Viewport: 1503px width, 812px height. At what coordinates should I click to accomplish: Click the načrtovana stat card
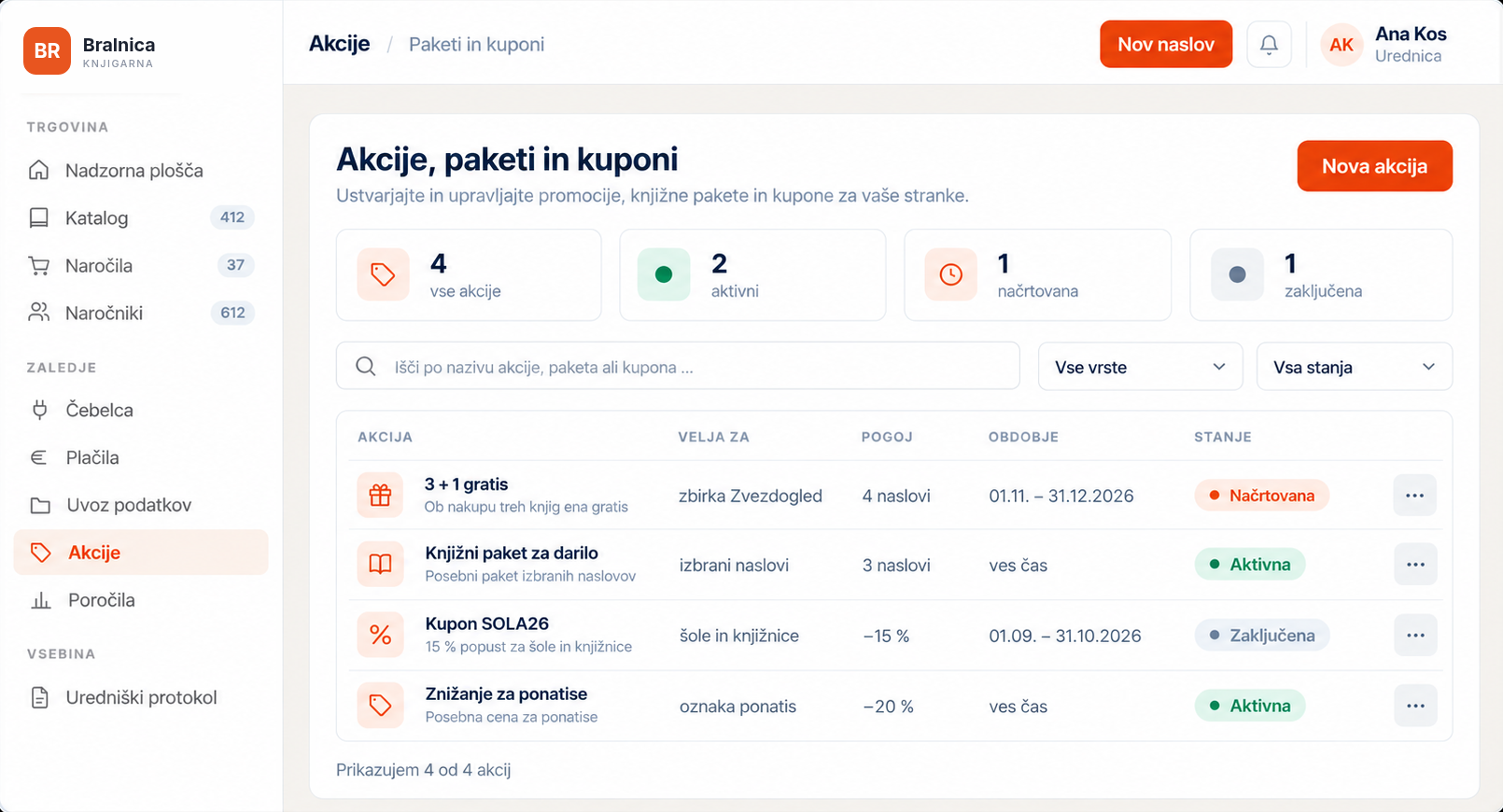(x=1037, y=275)
